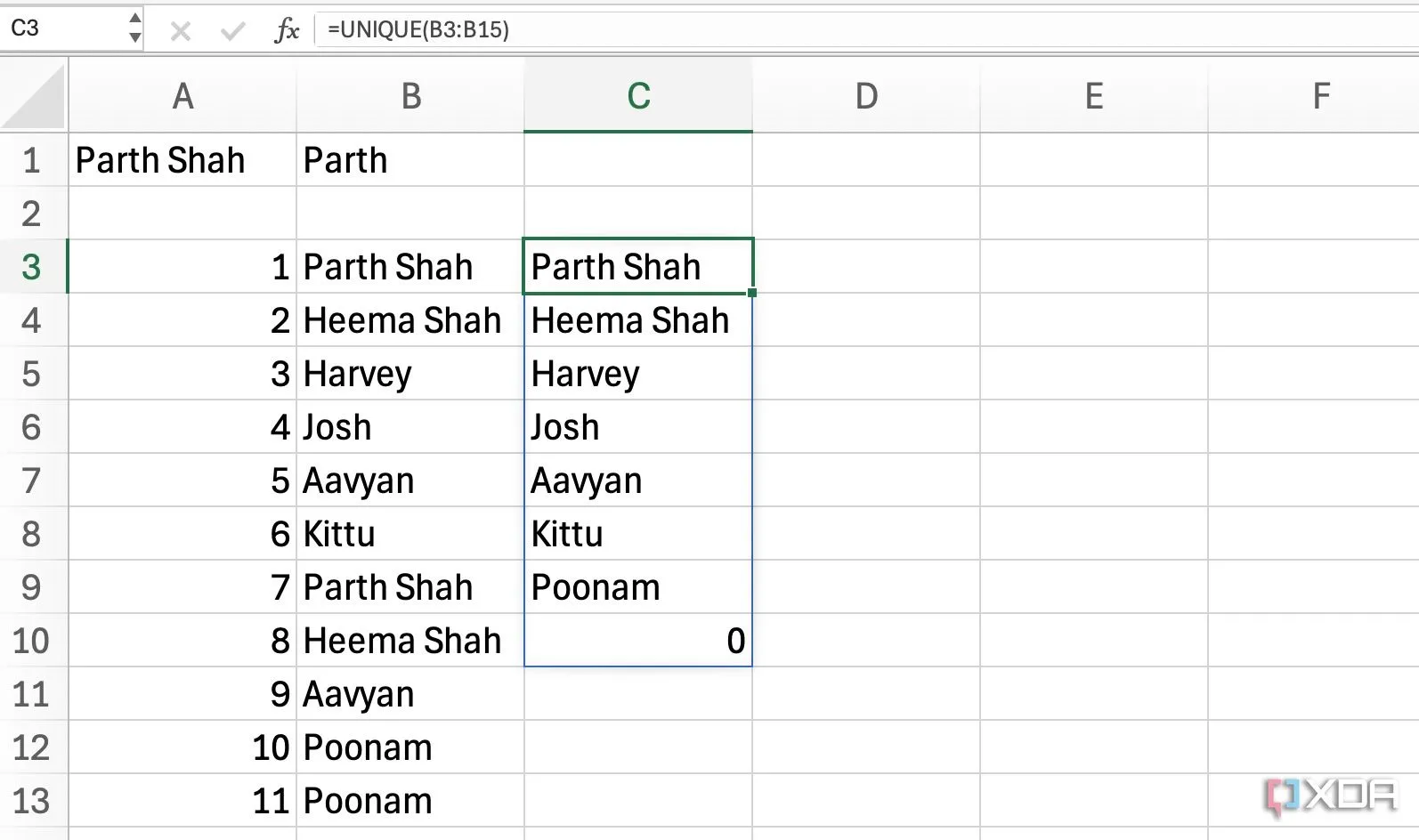Select column D header

click(866, 97)
